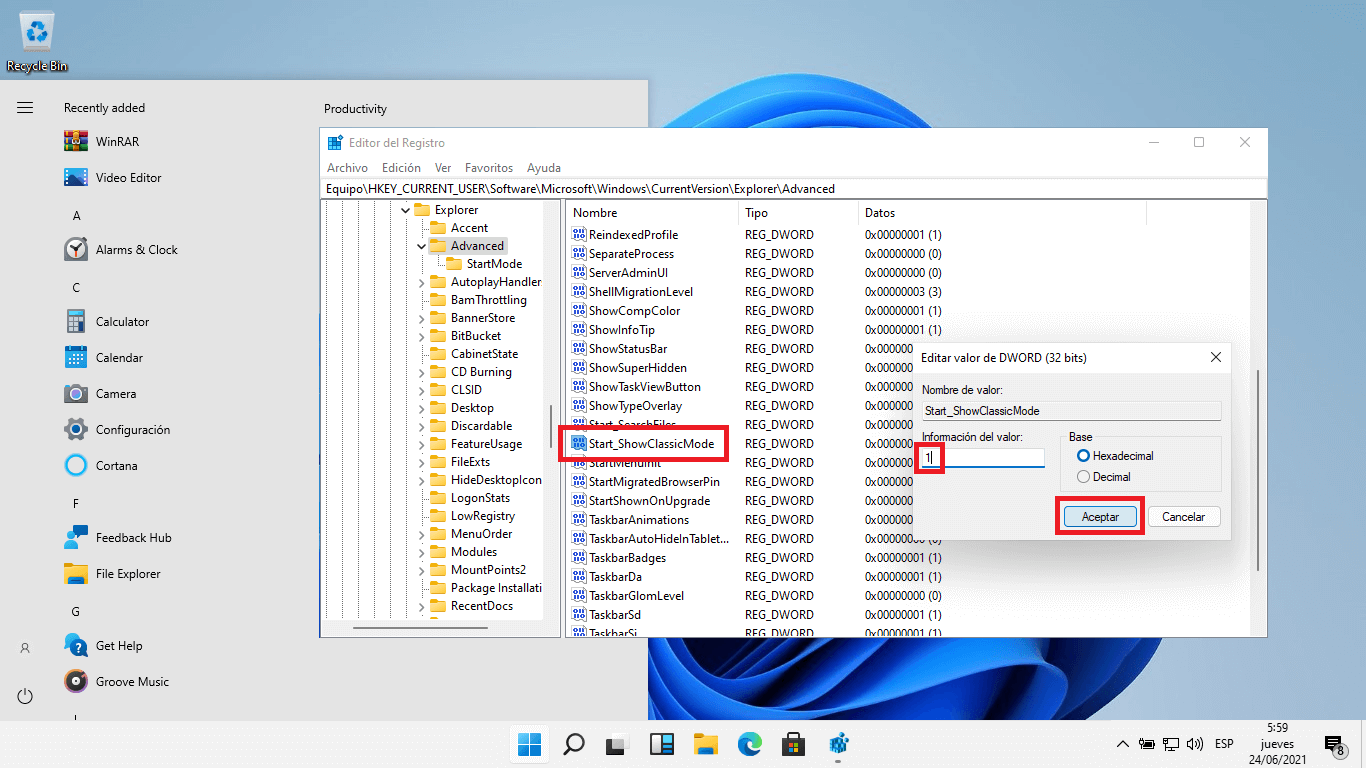
Task: Open Microsoft Store on the taskbar
Action: [x=794, y=744]
